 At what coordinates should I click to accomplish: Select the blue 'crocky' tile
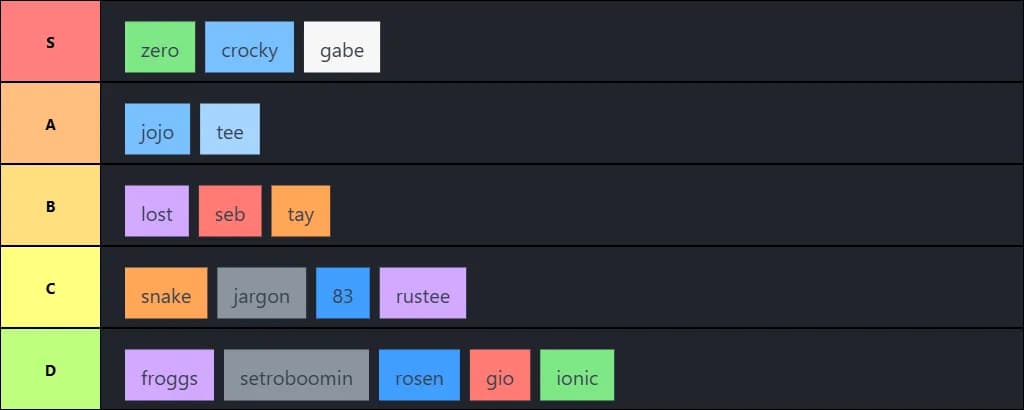click(249, 48)
